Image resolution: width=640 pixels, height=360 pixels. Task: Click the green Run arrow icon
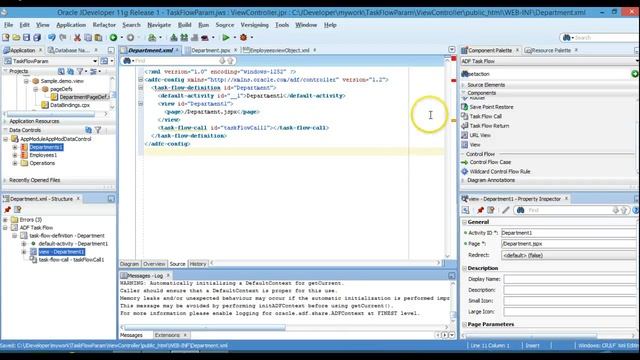(x=226, y=38)
